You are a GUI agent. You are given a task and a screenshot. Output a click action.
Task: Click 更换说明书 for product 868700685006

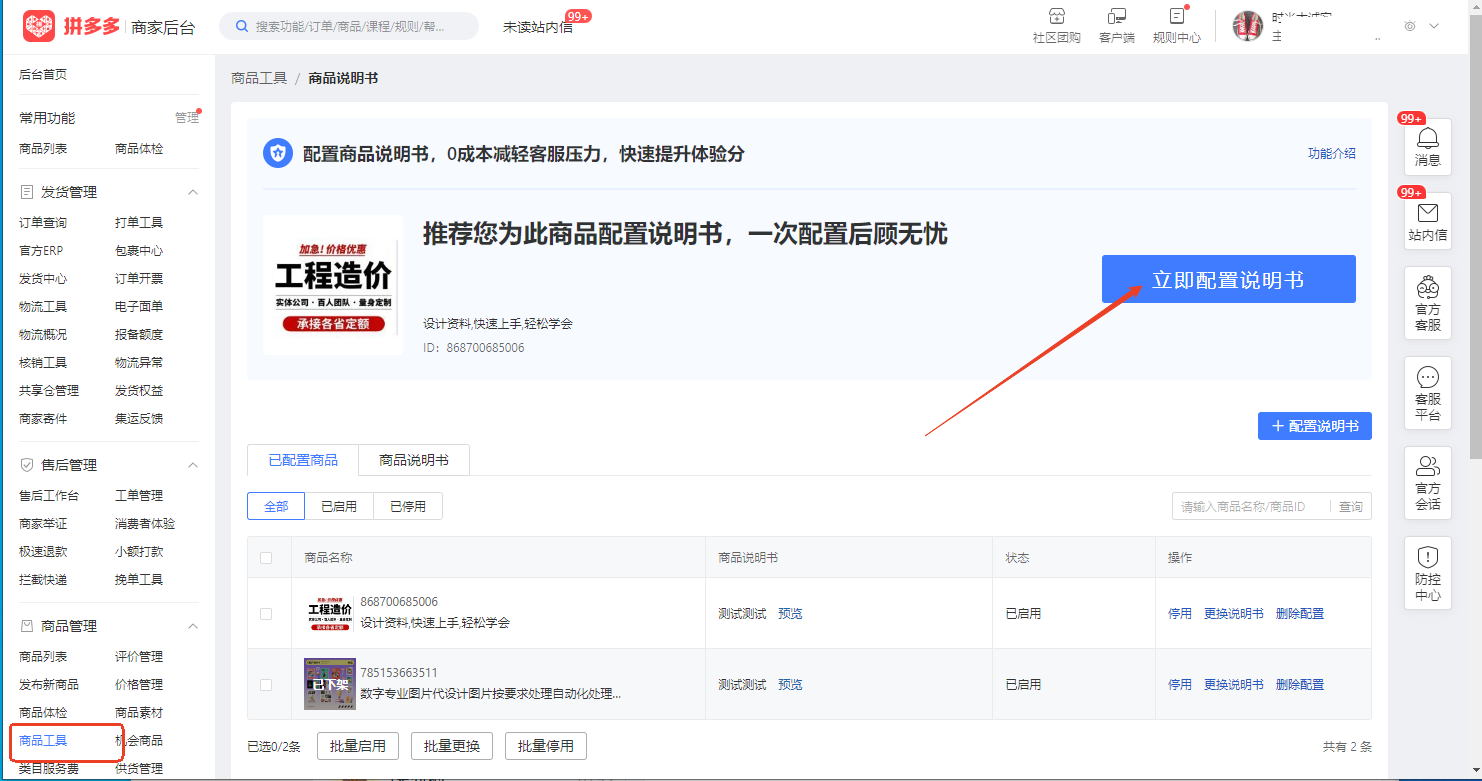pyautogui.click(x=1234, y=614)
